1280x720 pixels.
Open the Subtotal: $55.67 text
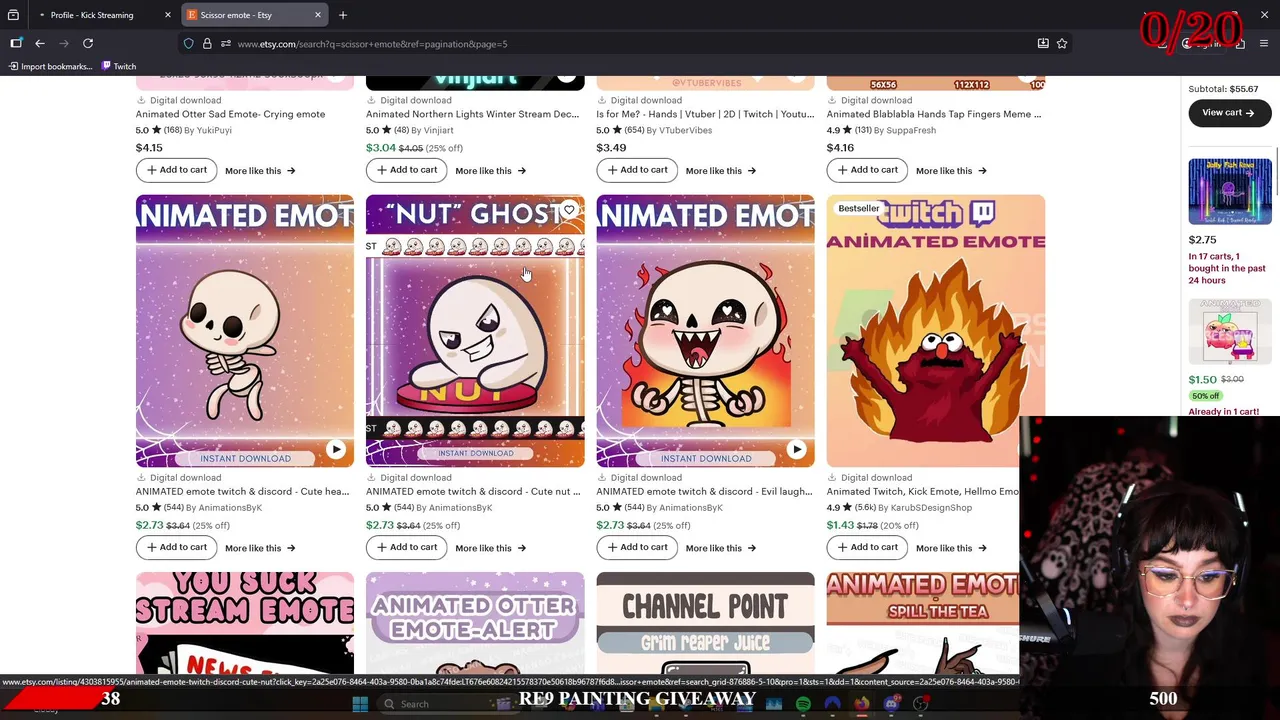(1223, 89)
